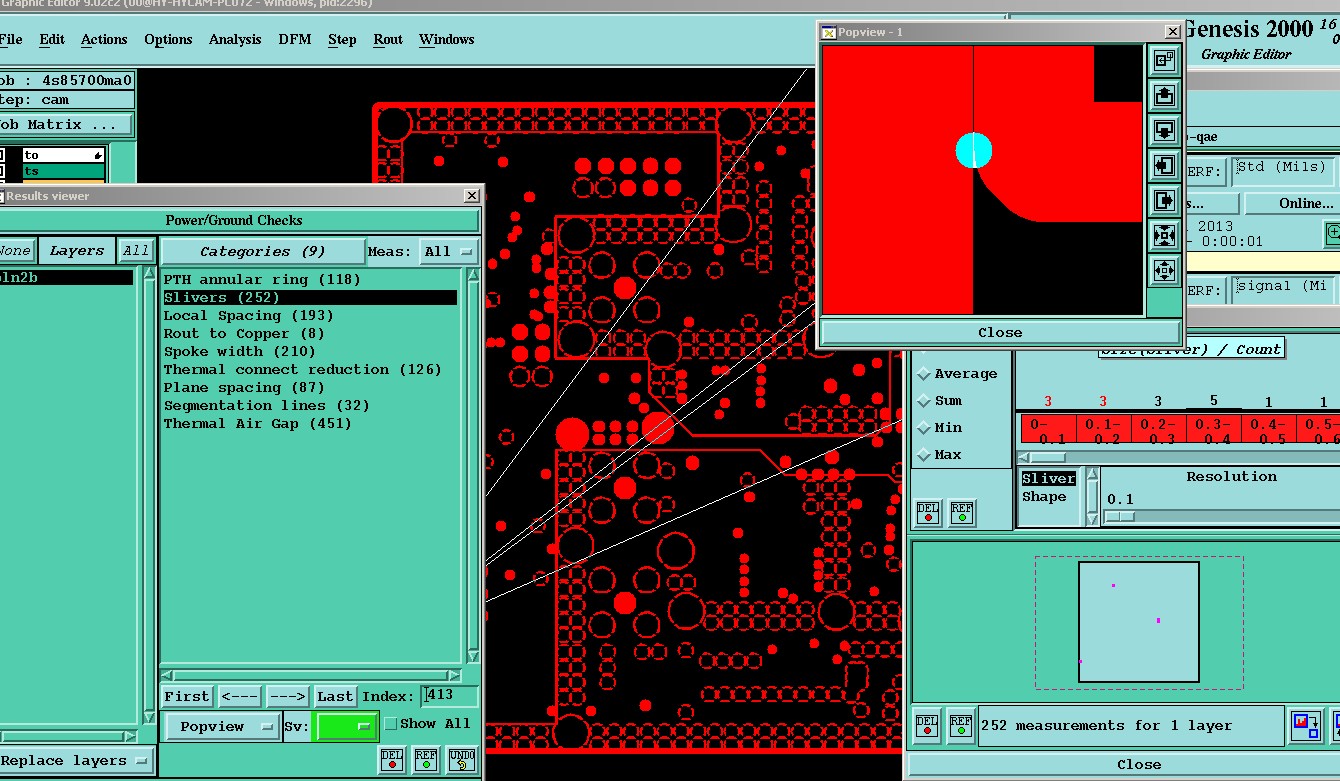The image size is (1340, 781).
Task: Click the previous result arrow button
Action: [240, 696]
